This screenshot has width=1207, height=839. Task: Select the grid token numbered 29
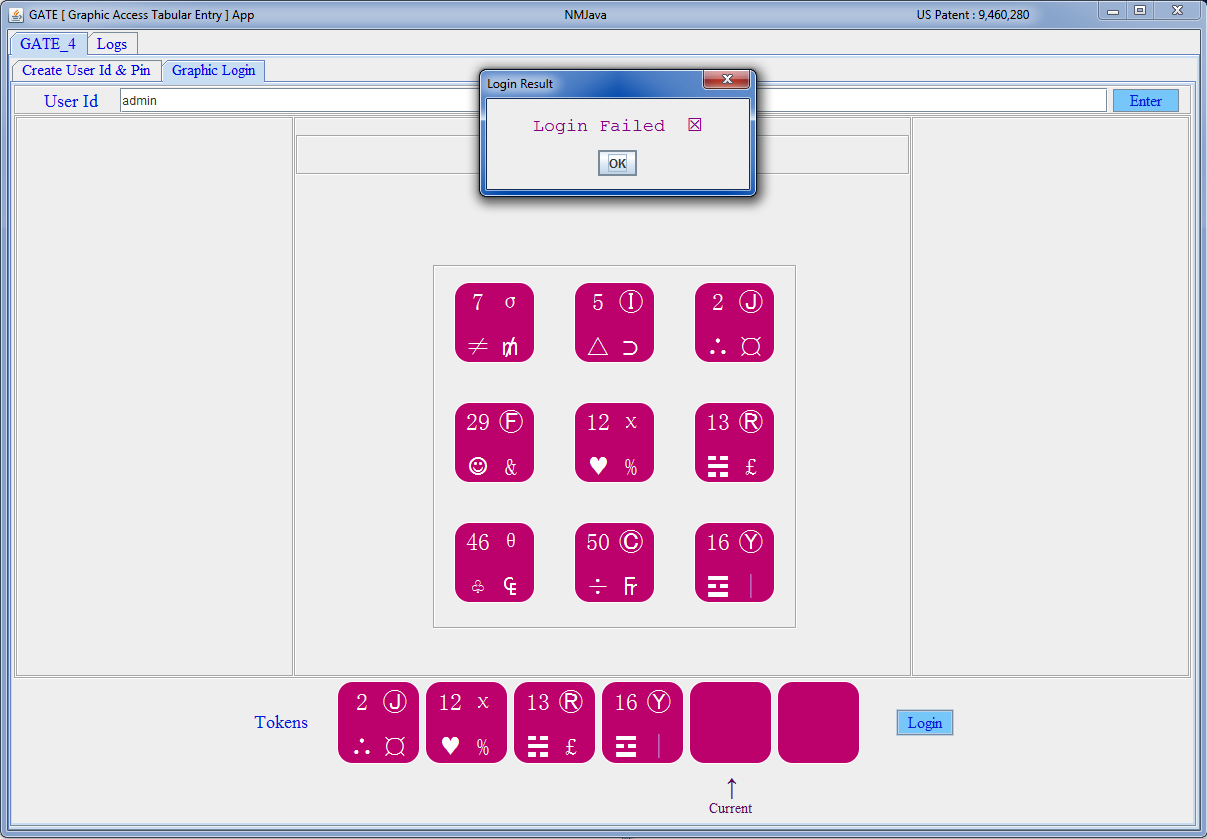[x=494, y=442]
